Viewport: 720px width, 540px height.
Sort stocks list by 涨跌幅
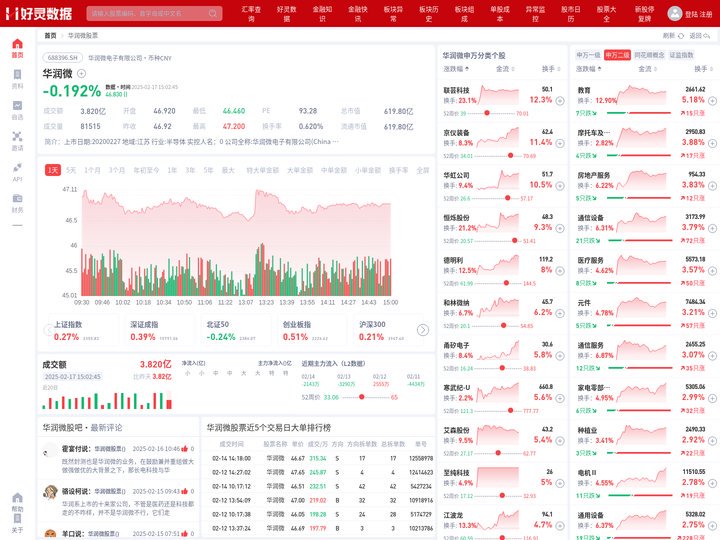456,69
